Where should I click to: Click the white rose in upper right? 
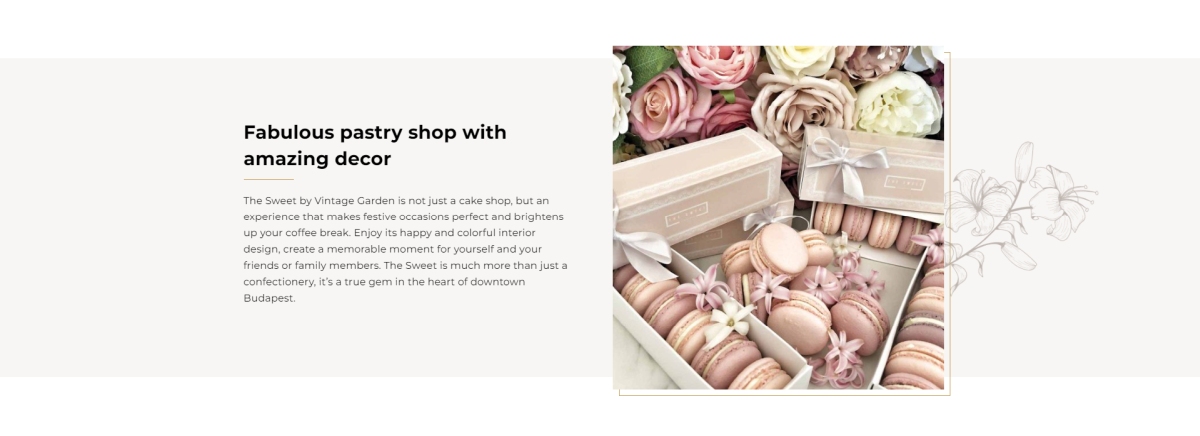(897, 102)
